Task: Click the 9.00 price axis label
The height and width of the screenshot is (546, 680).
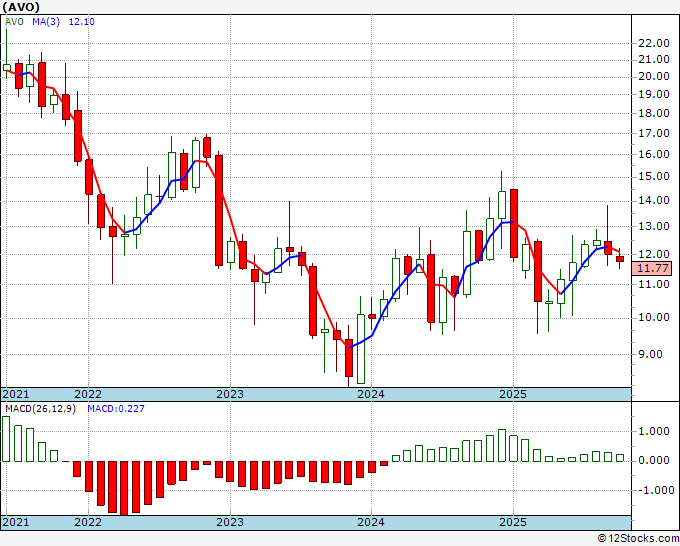Action: coord(651,354)
